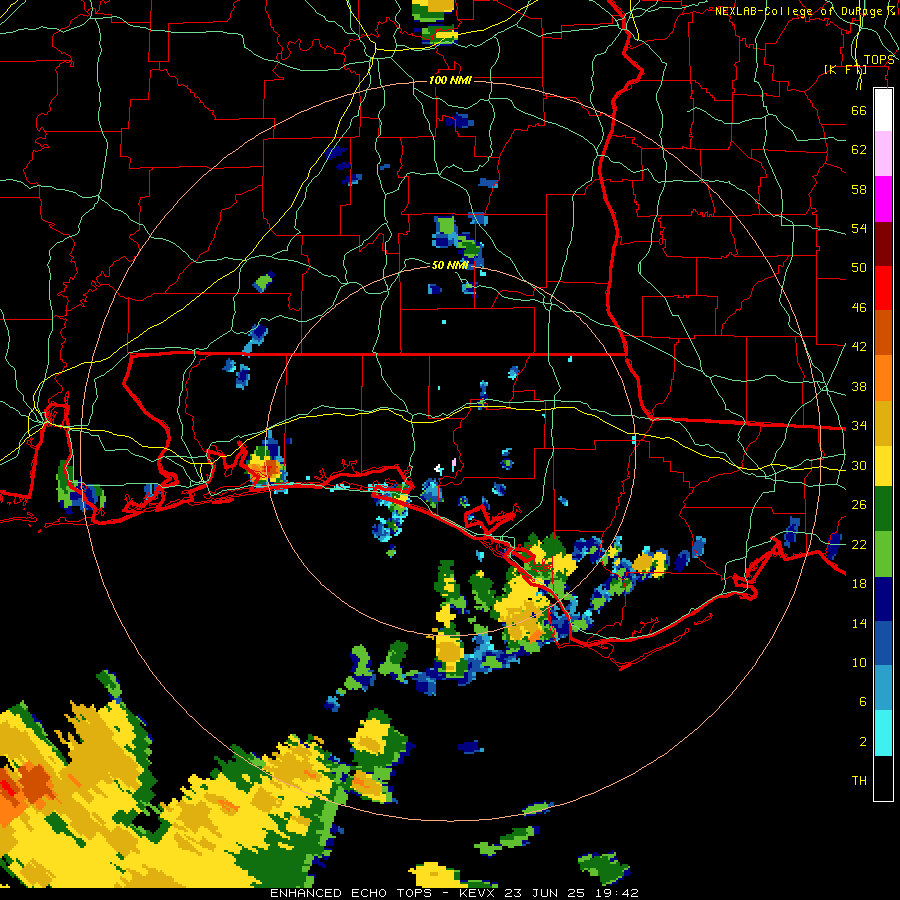Select the 42 legend value
This screenshot has width=900, height=900.
859,347
